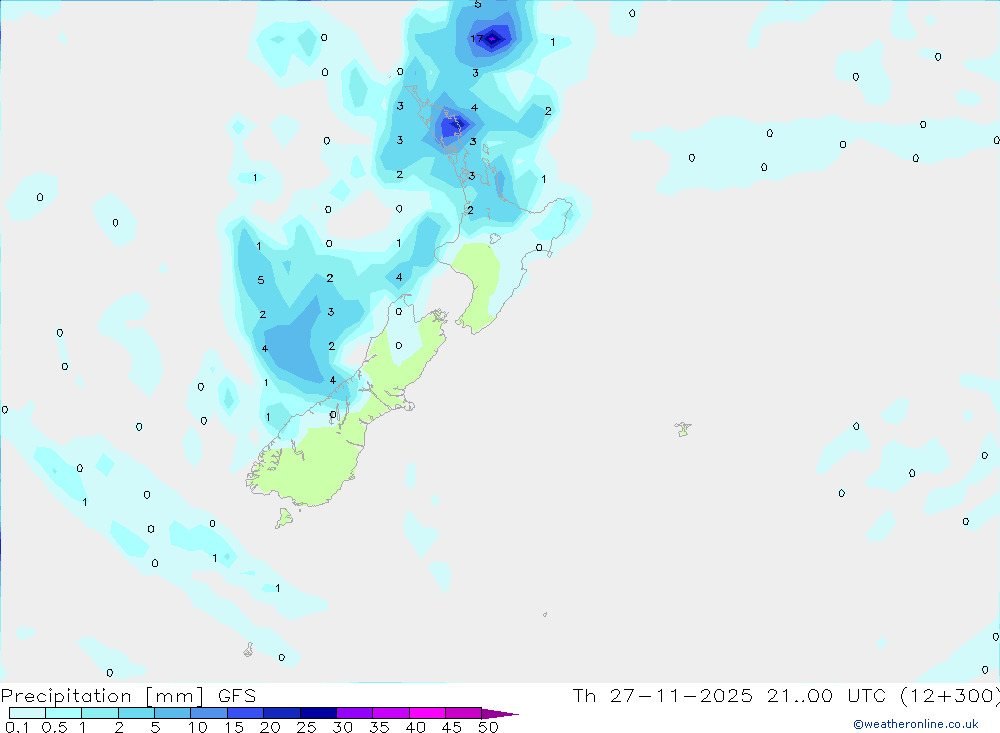The width and height of the screenshot is (1000, 733).
Task: Click the Chatham Islands on the map
Action: [683, 429]
